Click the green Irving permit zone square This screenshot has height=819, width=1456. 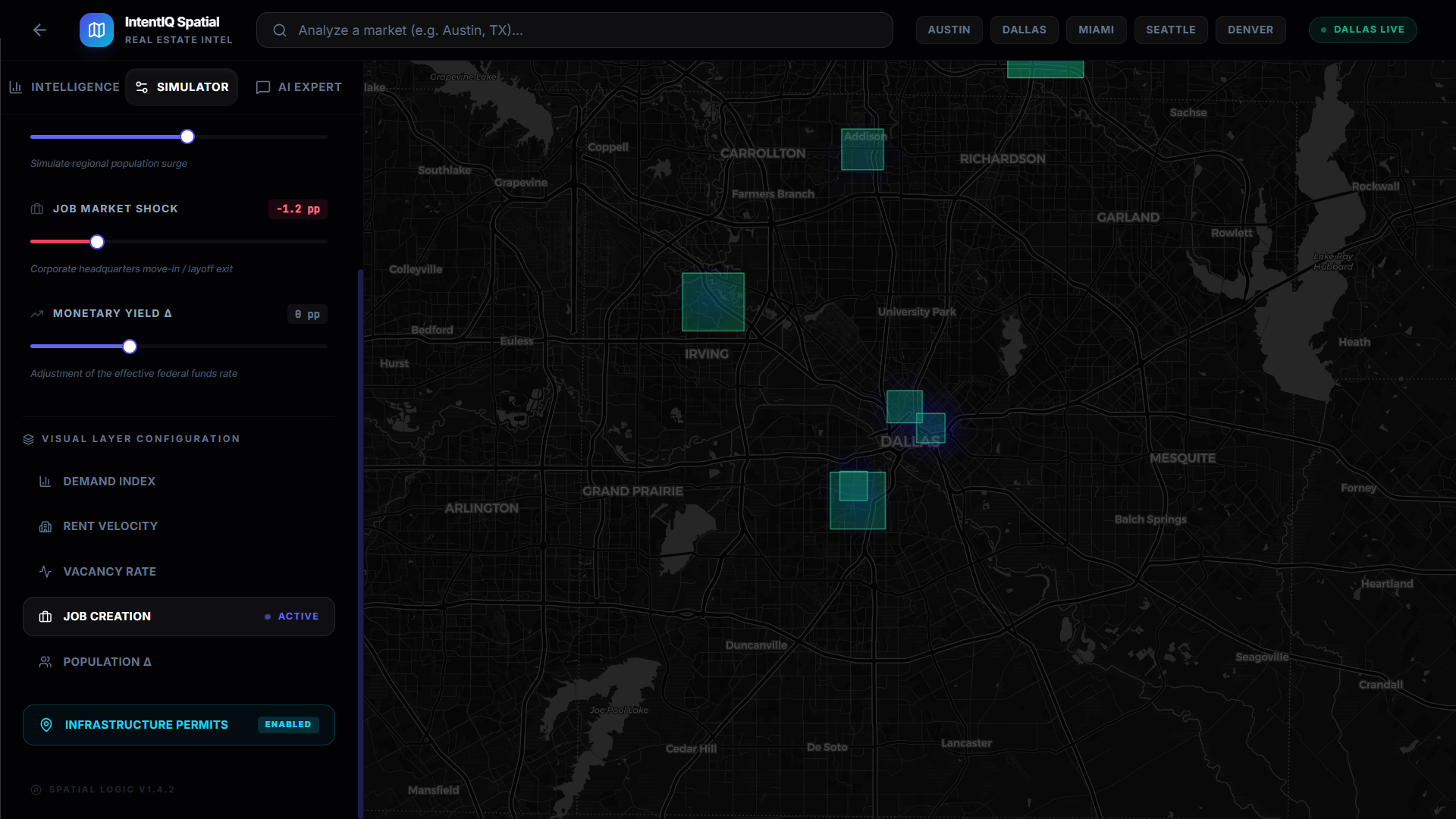[713, 302]
